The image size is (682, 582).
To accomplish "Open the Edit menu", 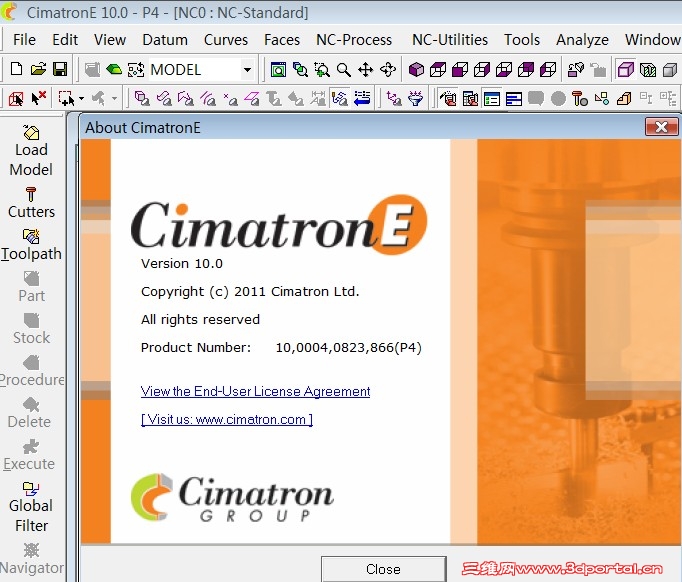I will (x=65, y=40).
